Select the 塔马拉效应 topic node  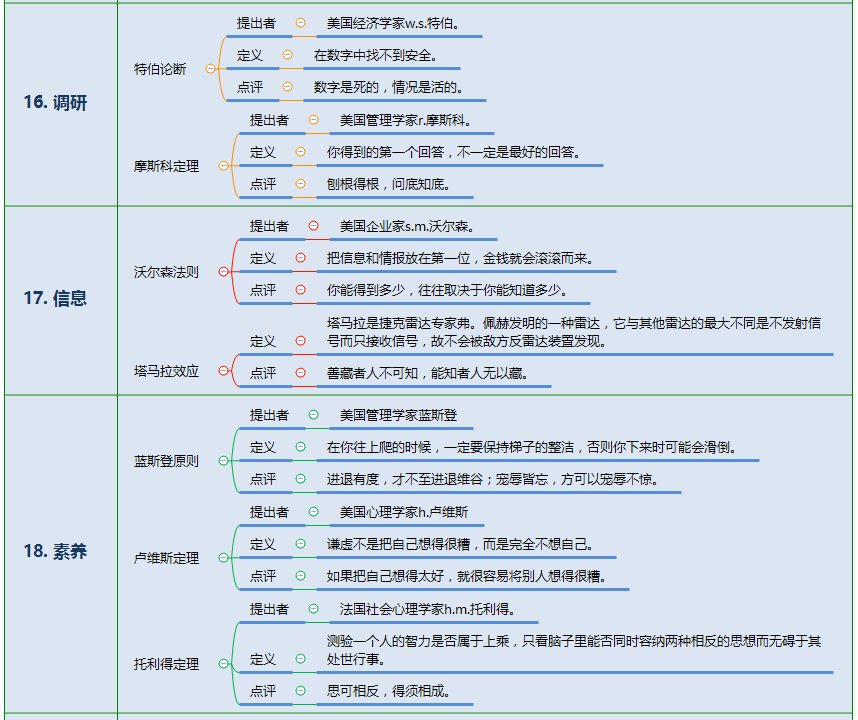point(166,371)
